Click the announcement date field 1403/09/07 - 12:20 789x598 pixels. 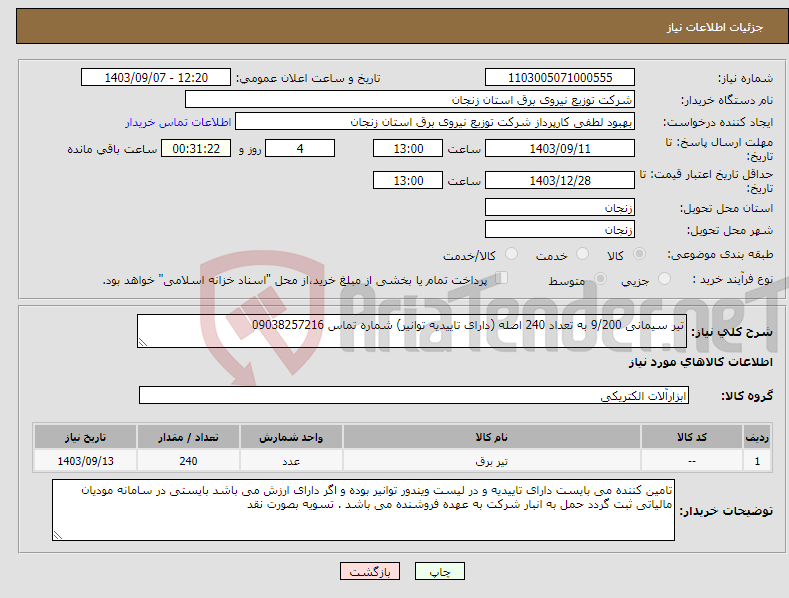point(156,78)
